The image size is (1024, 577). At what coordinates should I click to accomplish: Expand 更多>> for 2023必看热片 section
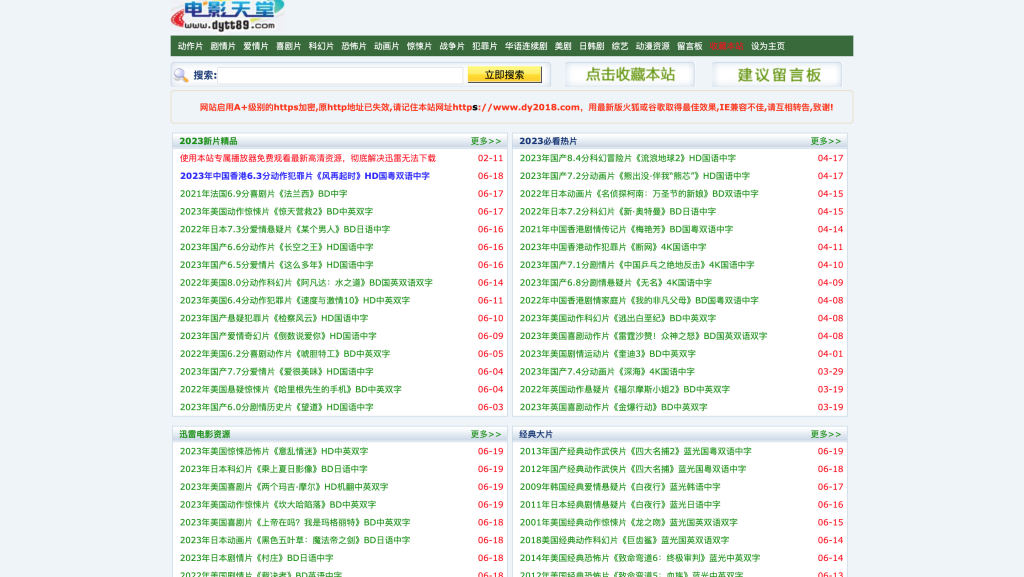[826, 141]
